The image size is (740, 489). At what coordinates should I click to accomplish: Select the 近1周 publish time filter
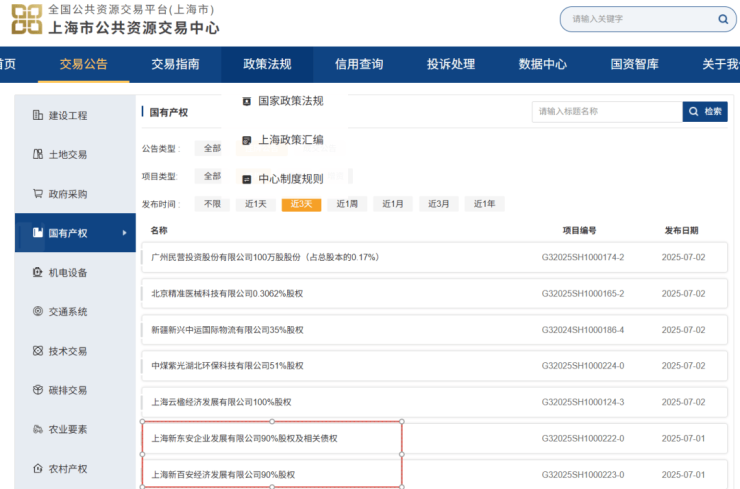347,204
